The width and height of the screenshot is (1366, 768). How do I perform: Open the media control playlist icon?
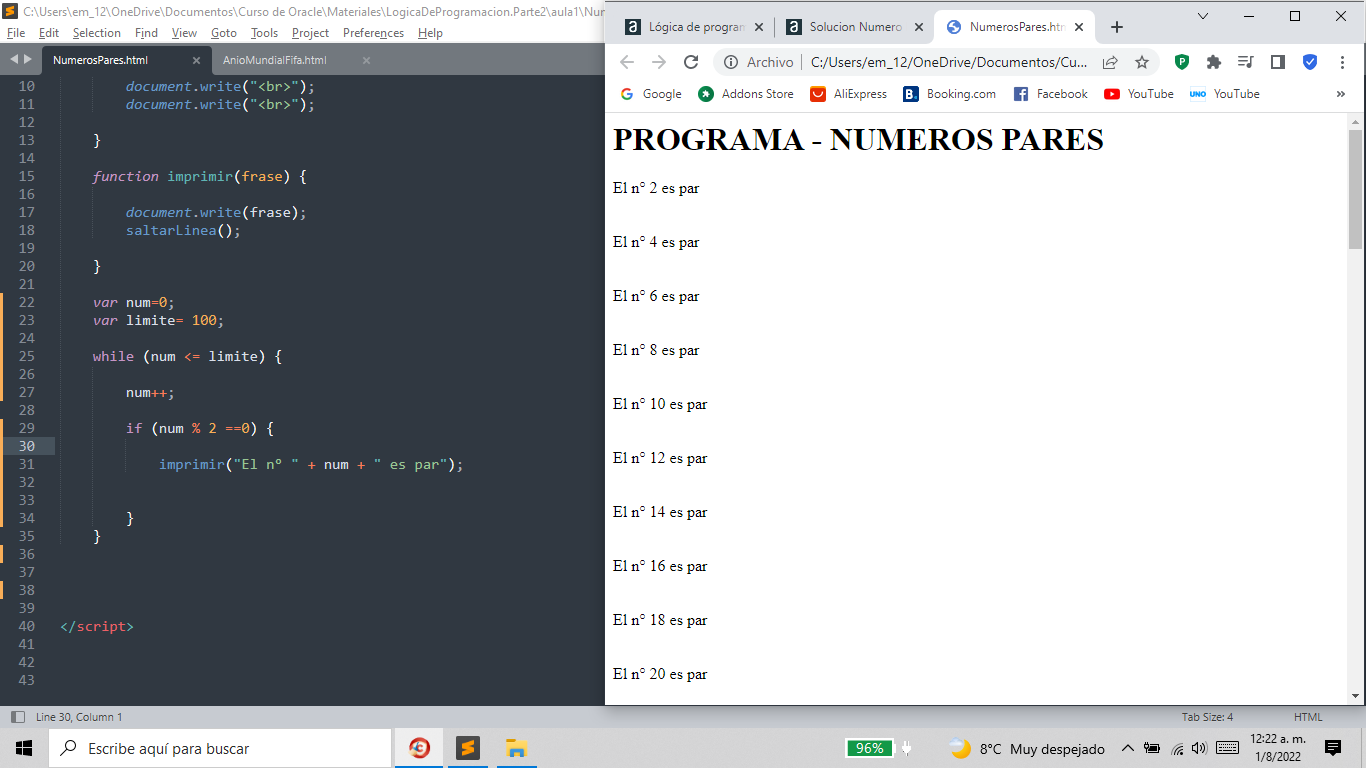click(1246, 62)
